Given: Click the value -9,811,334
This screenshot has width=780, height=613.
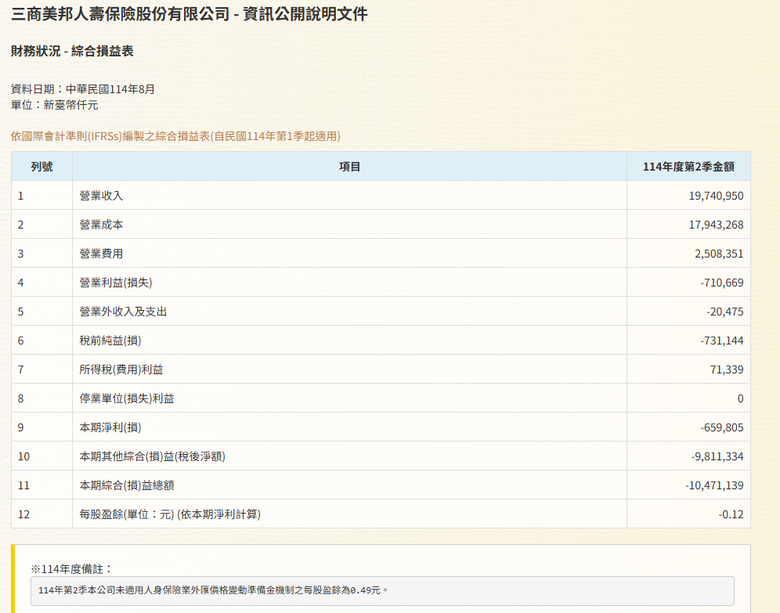Looking at the screenshot, I should point(717,456).
